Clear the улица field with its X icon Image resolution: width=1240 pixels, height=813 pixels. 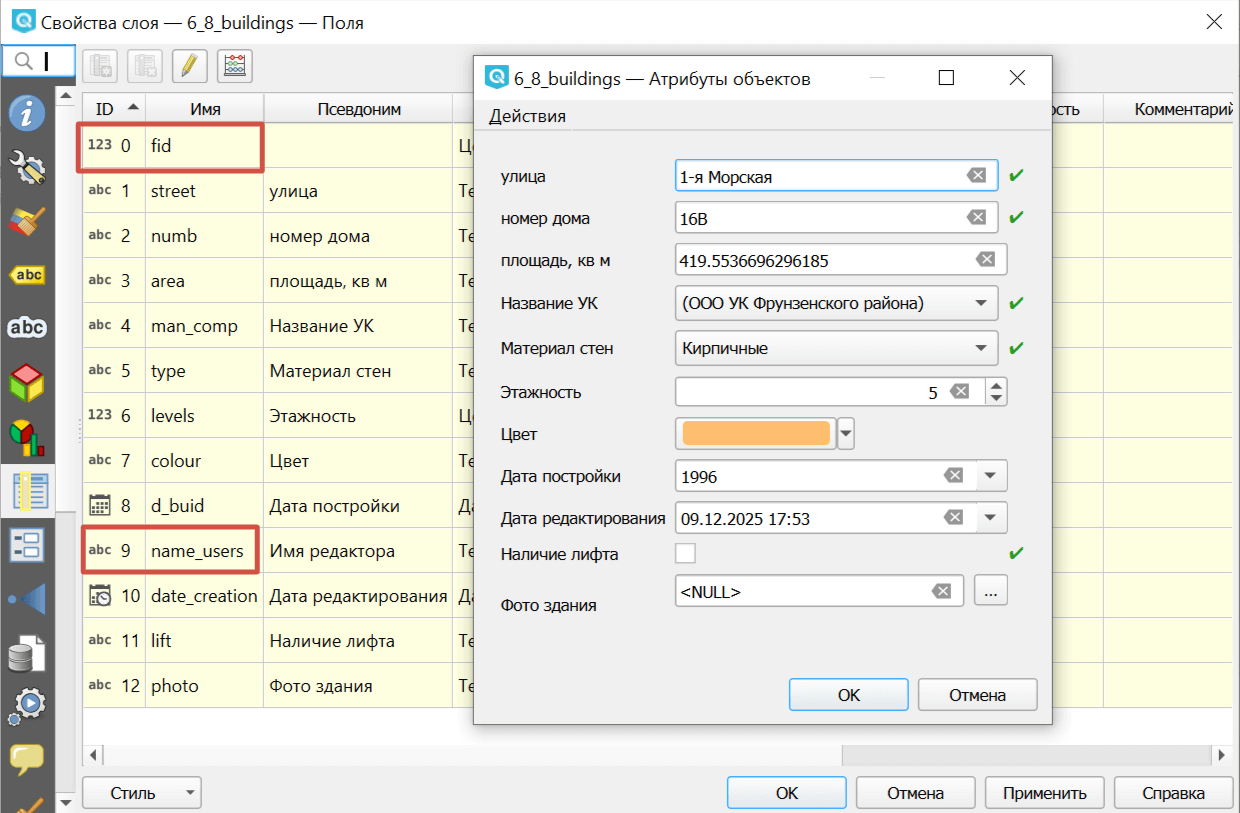(976, 176)
